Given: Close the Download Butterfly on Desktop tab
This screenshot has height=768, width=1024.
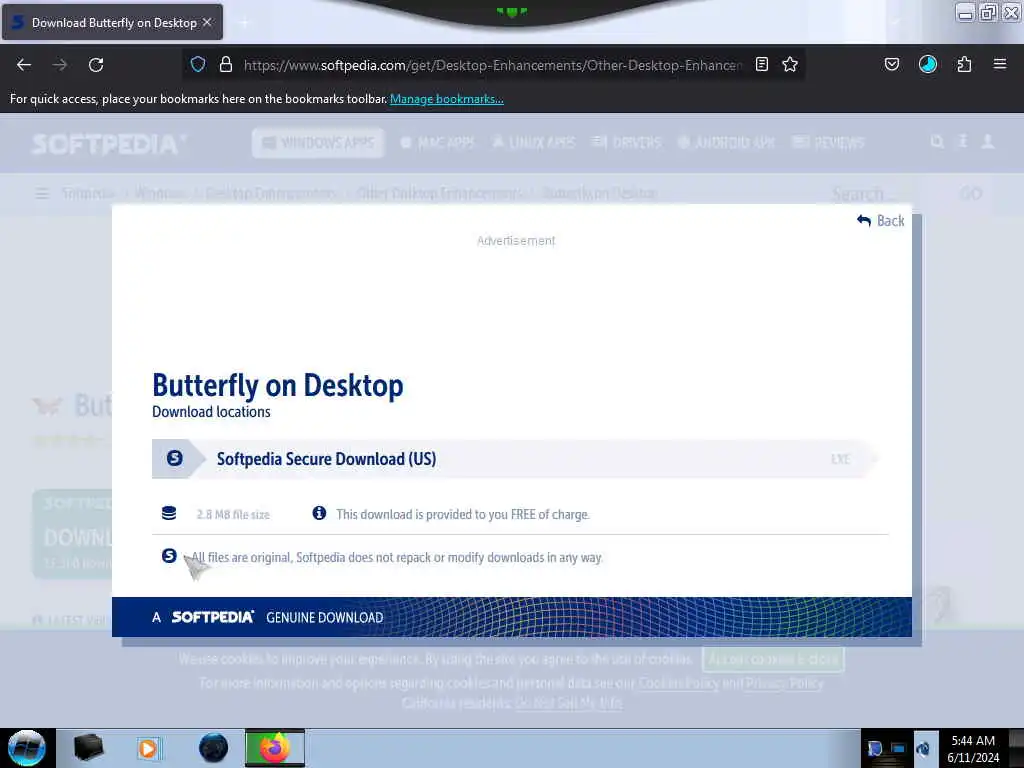Looking at the screenshot, I should 207,22.
